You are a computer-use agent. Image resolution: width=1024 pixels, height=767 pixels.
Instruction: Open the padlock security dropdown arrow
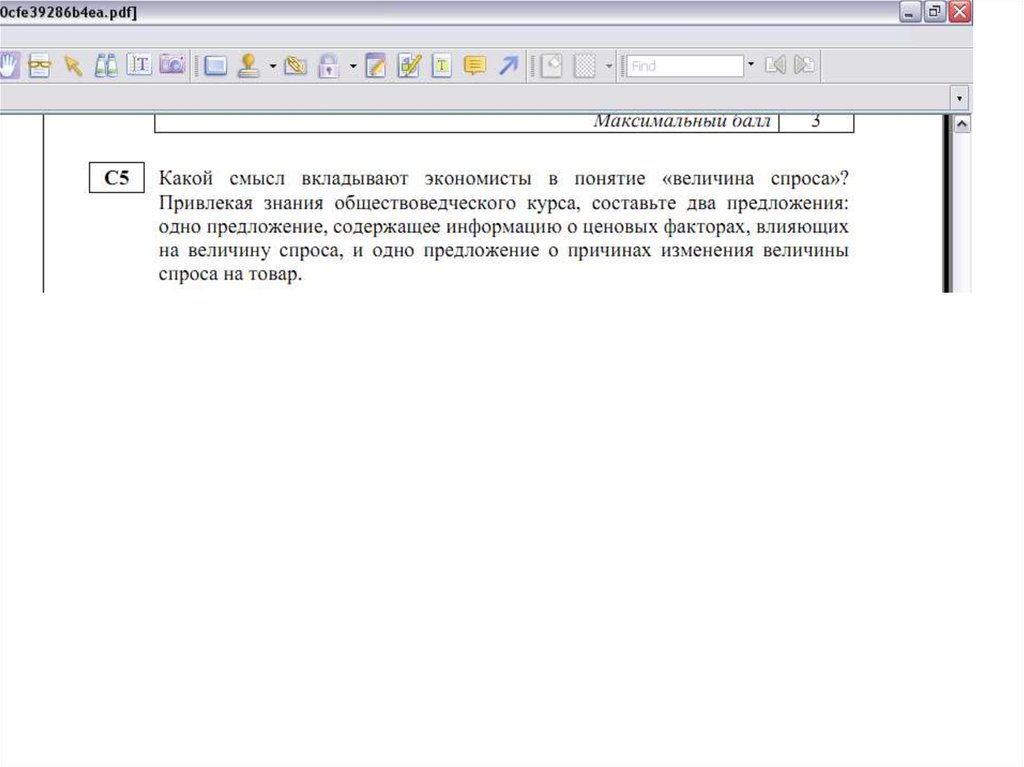[352, 67]
